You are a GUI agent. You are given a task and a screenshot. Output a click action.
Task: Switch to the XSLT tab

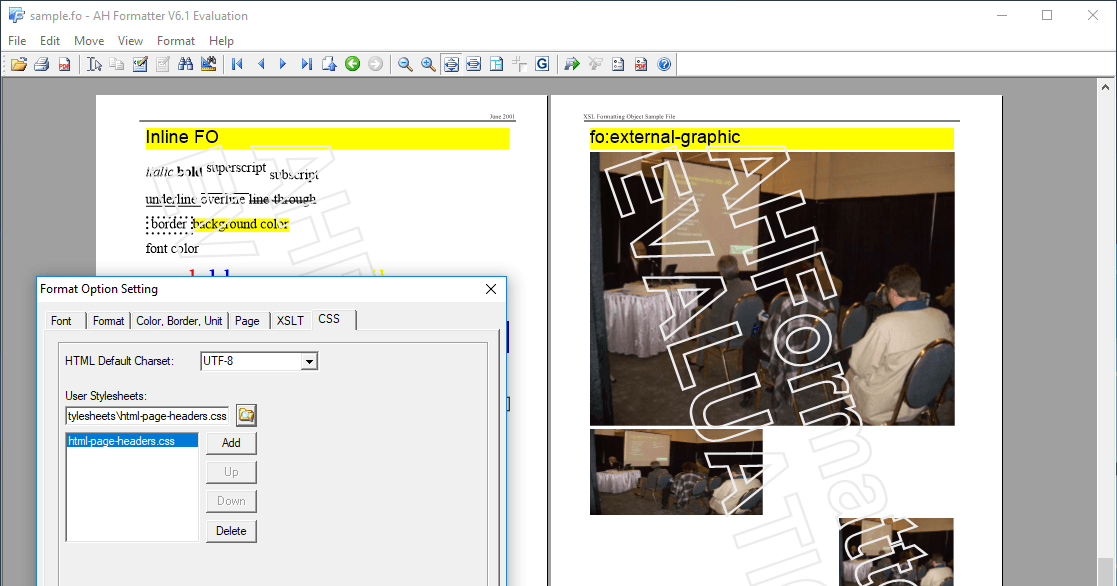pos(290,320)
